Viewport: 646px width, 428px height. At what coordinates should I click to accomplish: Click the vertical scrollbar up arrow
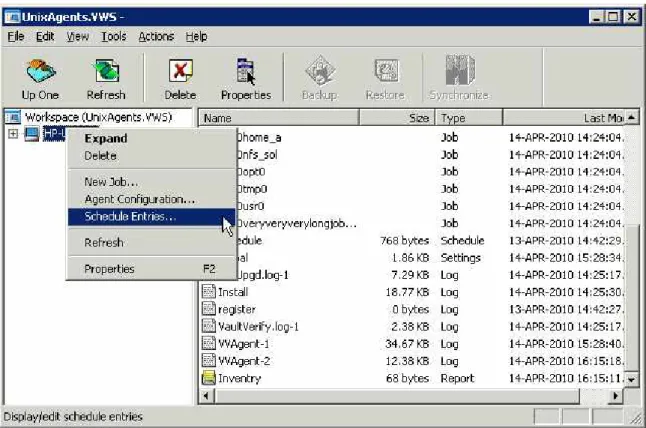(632, 118)
